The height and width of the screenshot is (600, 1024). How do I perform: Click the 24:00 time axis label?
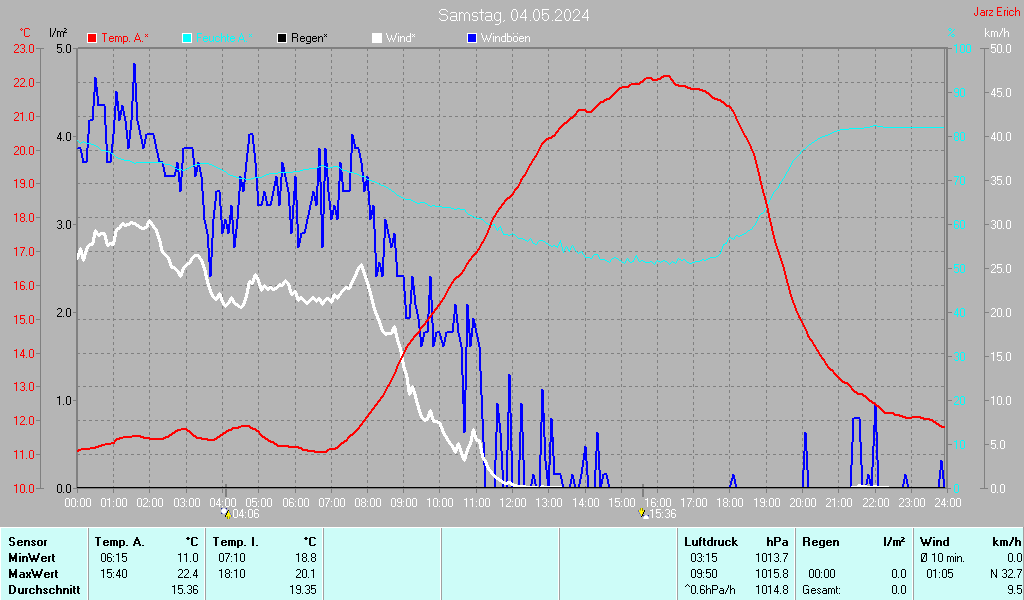(x=948, y=502)
